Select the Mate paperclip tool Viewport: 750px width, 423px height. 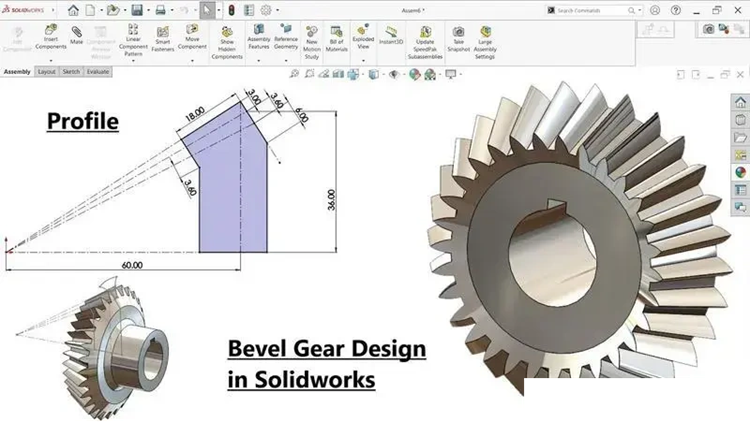pyautogui.click(x=77, y=35)
